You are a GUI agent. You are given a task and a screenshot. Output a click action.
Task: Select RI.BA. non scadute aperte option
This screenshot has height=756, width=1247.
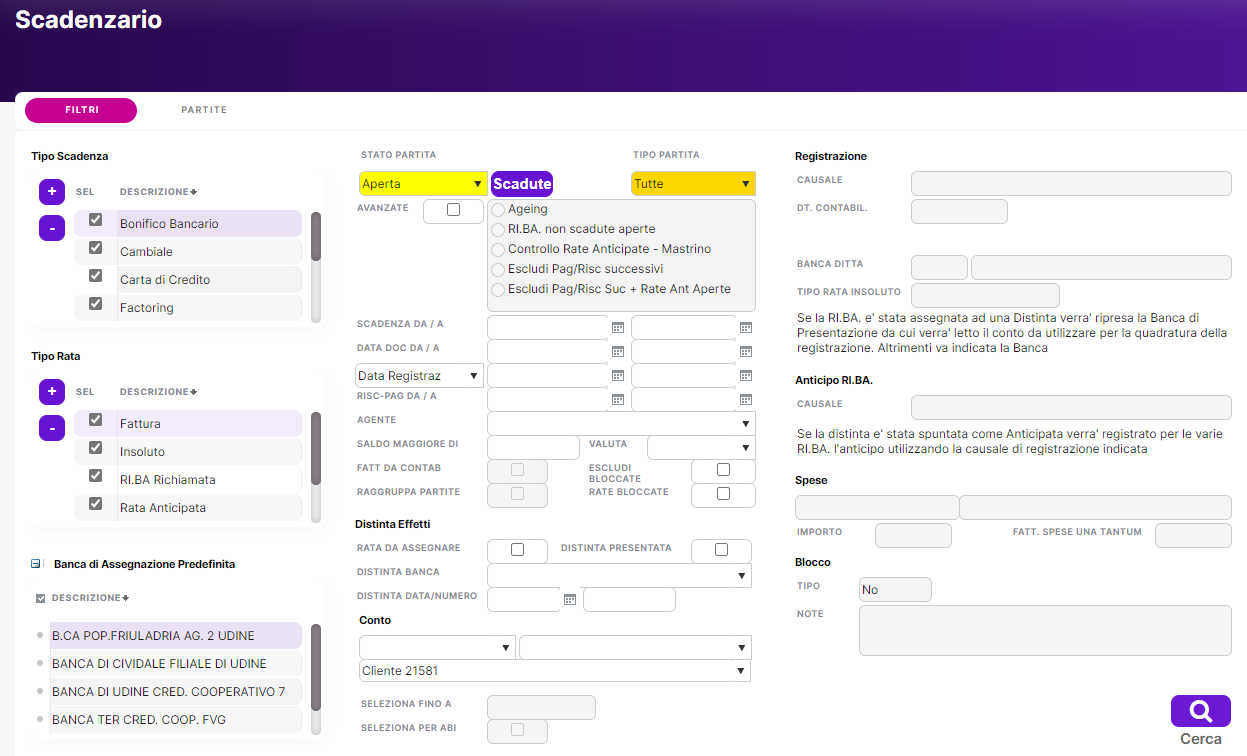tap(498, 230)
